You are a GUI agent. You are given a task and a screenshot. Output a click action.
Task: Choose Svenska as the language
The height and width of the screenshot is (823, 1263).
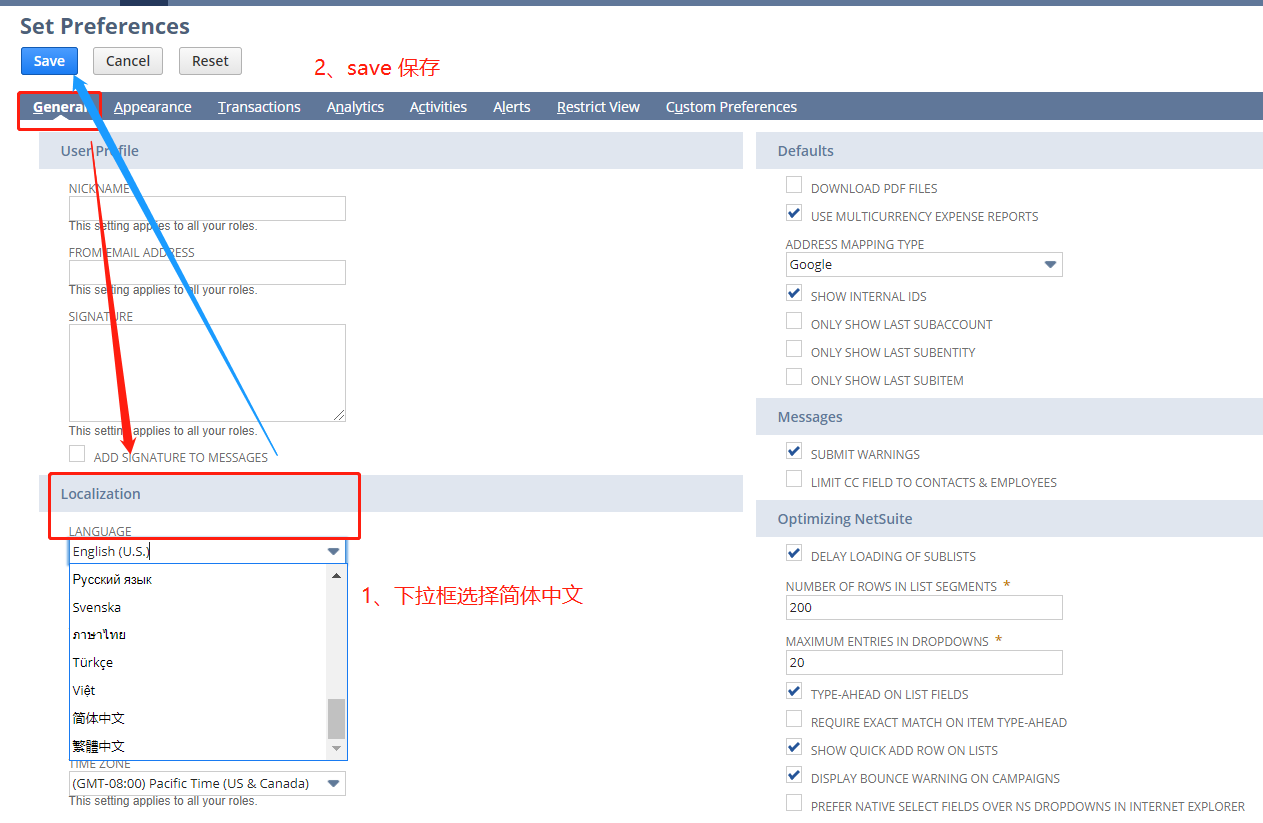pos(96,606)
